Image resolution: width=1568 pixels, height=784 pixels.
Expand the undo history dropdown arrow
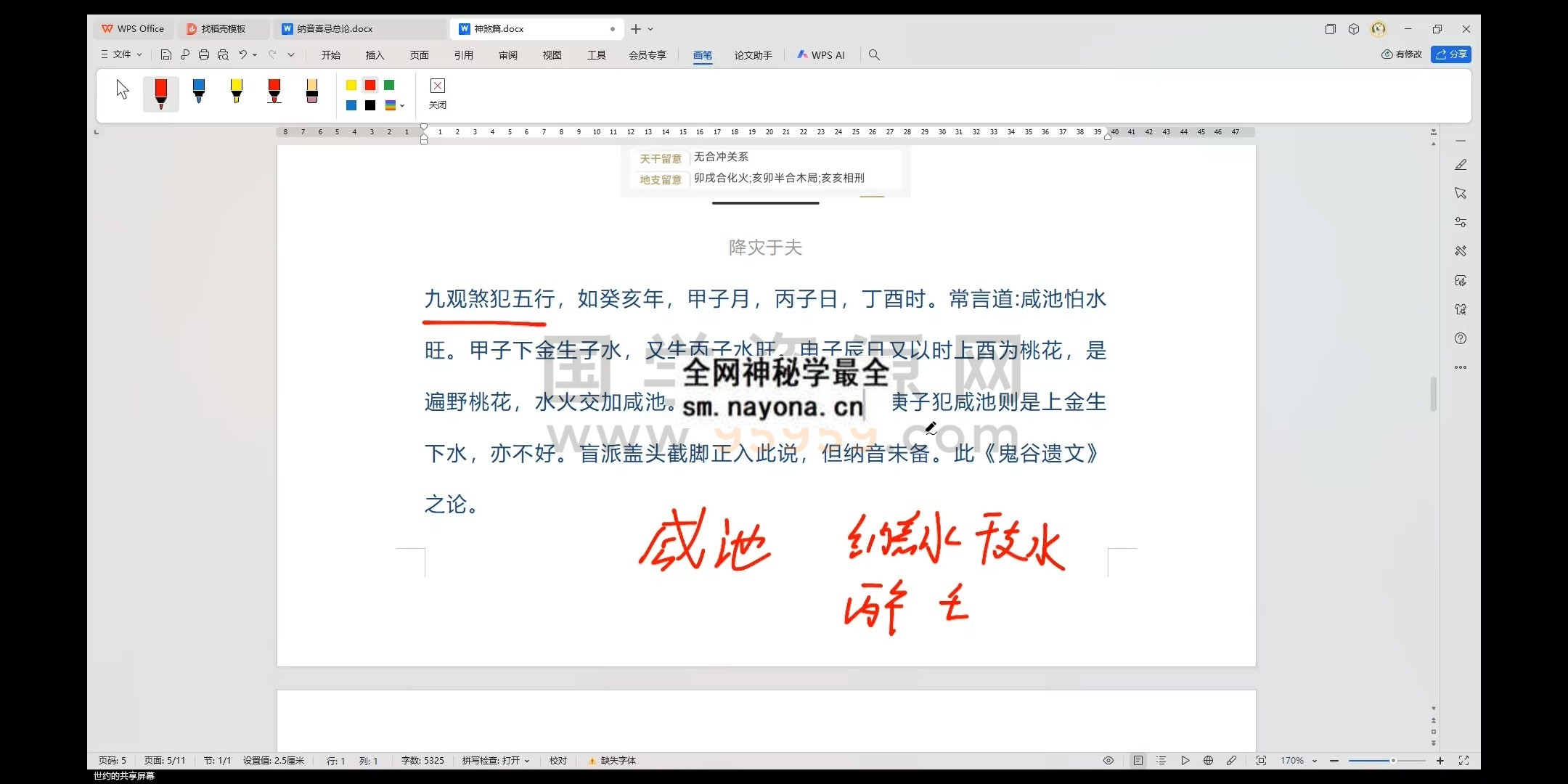click(x=256, y=54)
